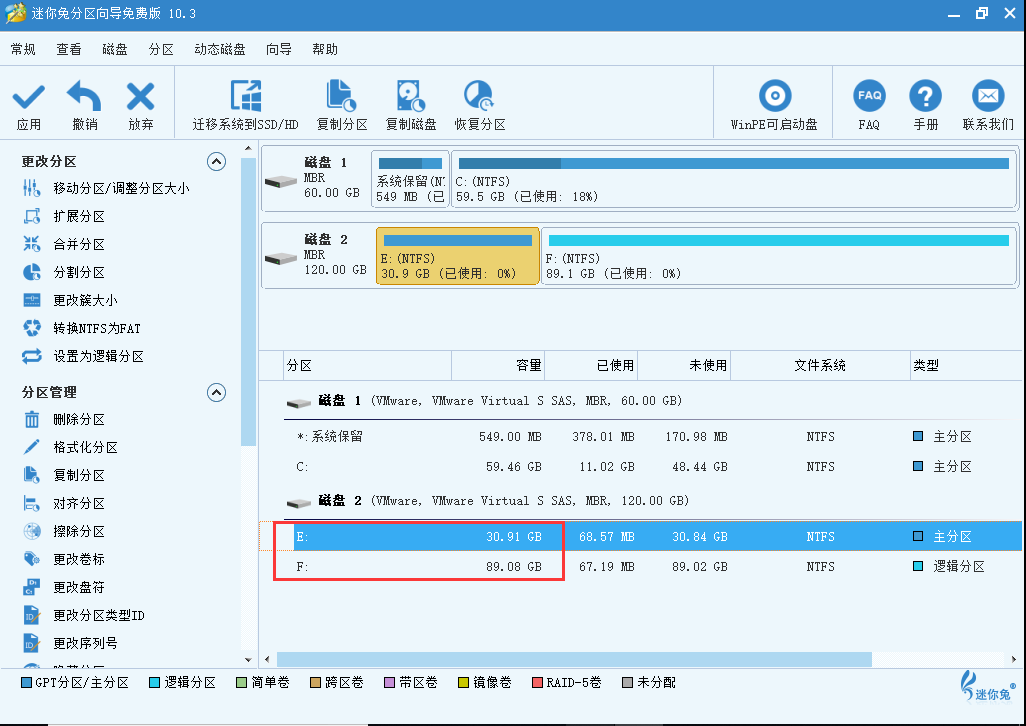Create WinPE可启动盘 media

click(x=774, y=105)
